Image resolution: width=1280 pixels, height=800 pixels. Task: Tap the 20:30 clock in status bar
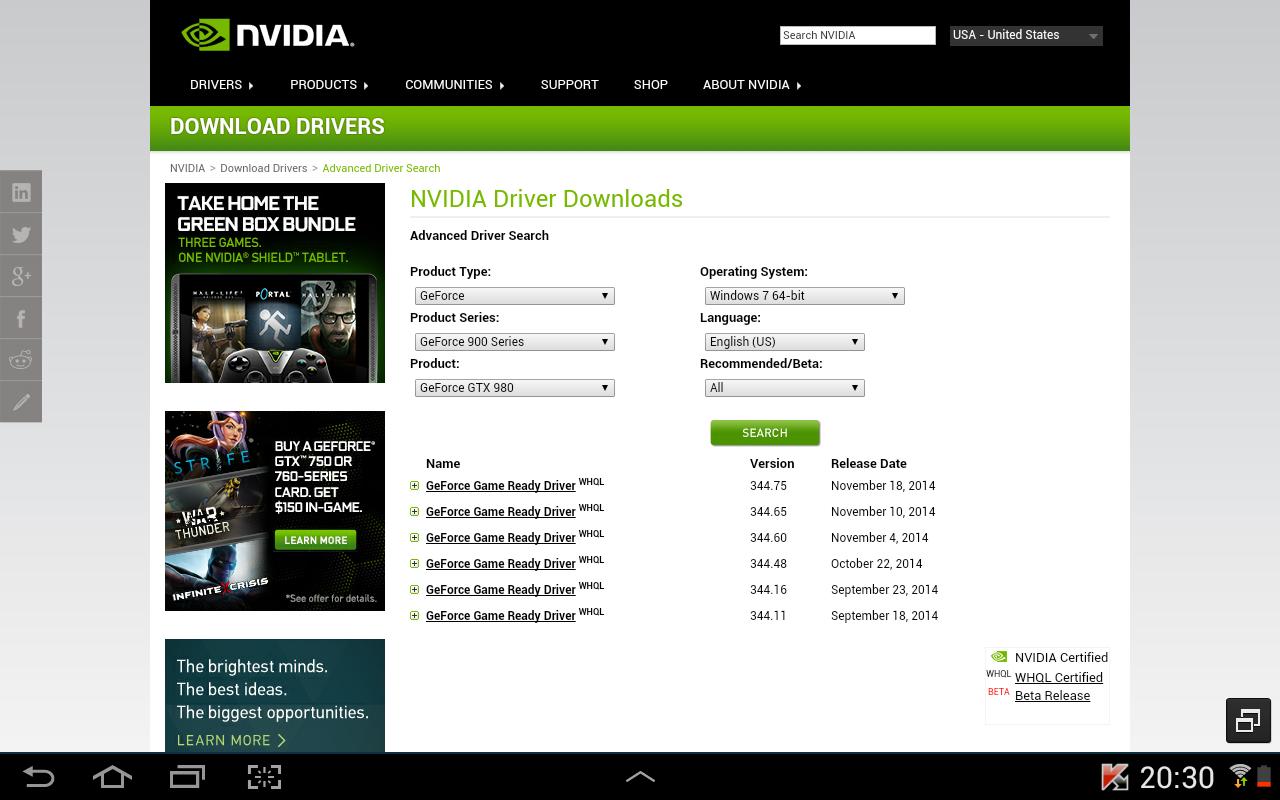click(x=1177, y=777)
